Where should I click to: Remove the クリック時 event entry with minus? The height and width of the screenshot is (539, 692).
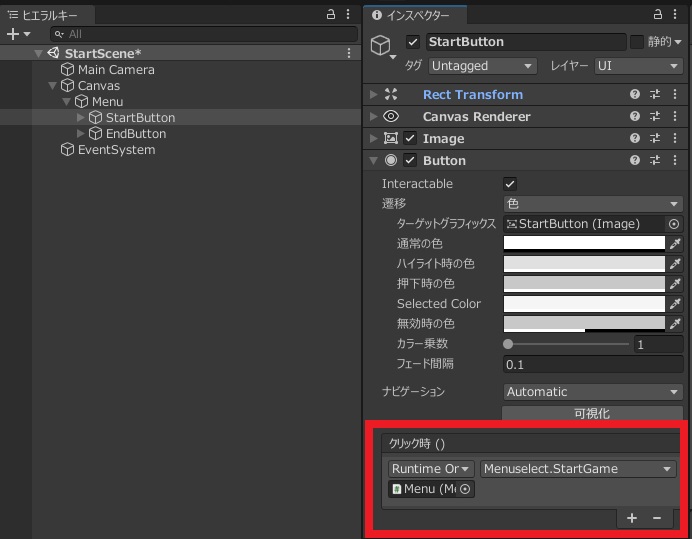tap(657, 518)
